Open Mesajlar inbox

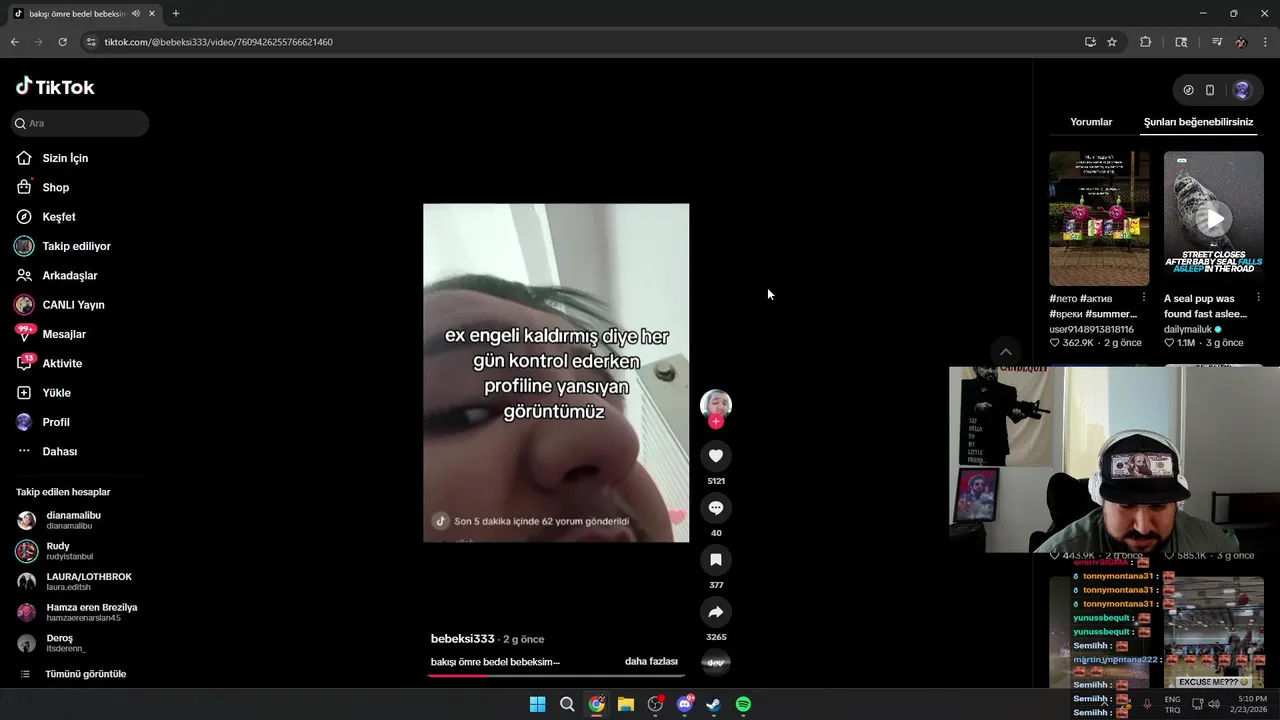point(64,334)
